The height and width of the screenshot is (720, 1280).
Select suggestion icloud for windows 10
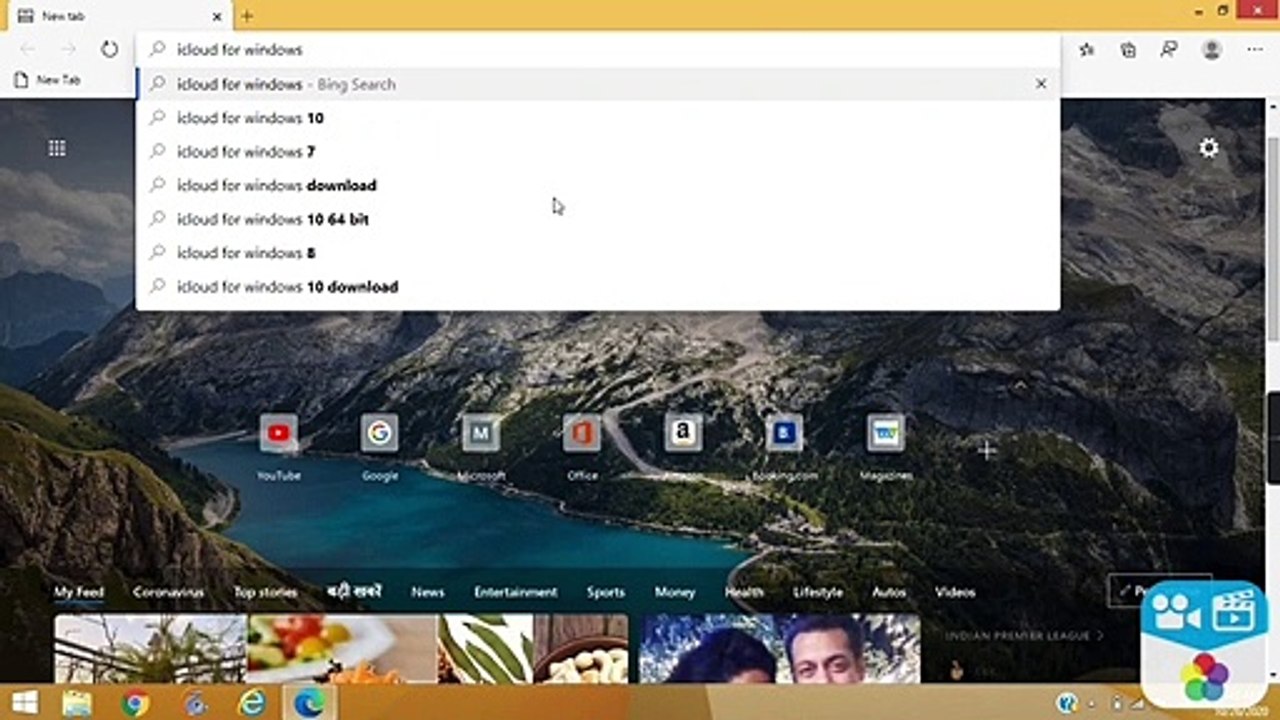(x=598, y=118)
